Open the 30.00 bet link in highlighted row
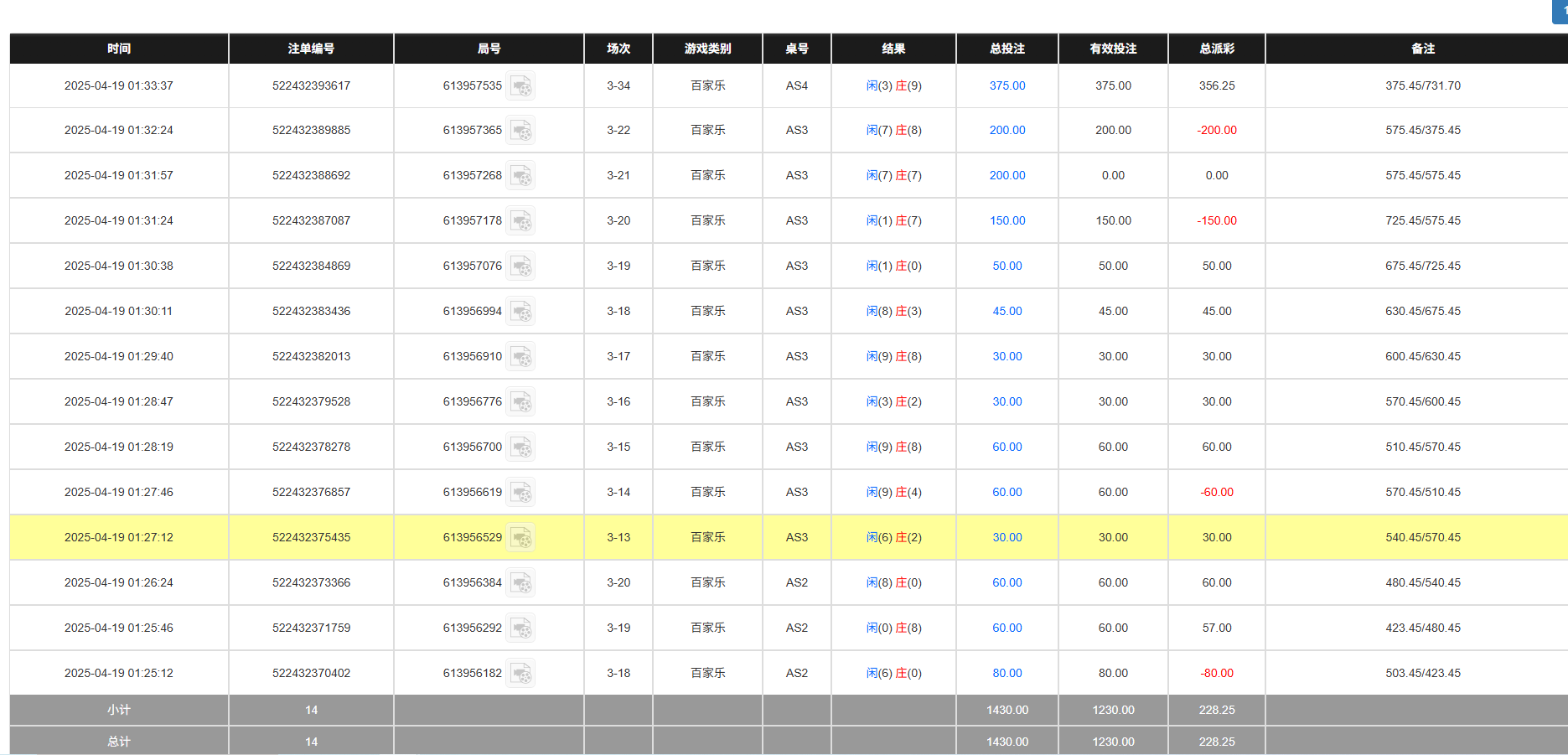Screen dimensions: 1568x755 tap(1007, 537)
